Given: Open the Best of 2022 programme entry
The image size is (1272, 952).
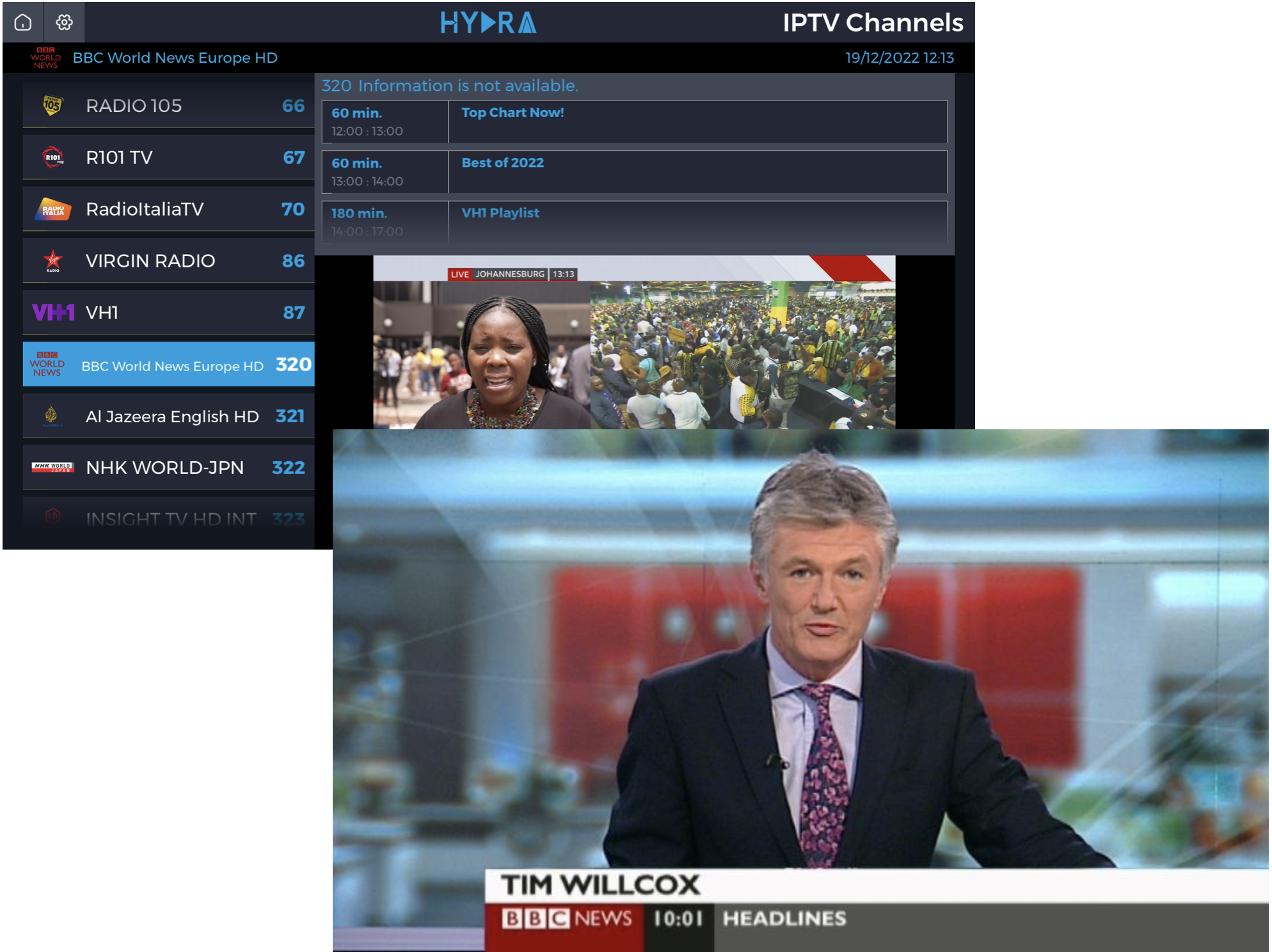Looking at the screenshot, I should click(x=635, y=172).
